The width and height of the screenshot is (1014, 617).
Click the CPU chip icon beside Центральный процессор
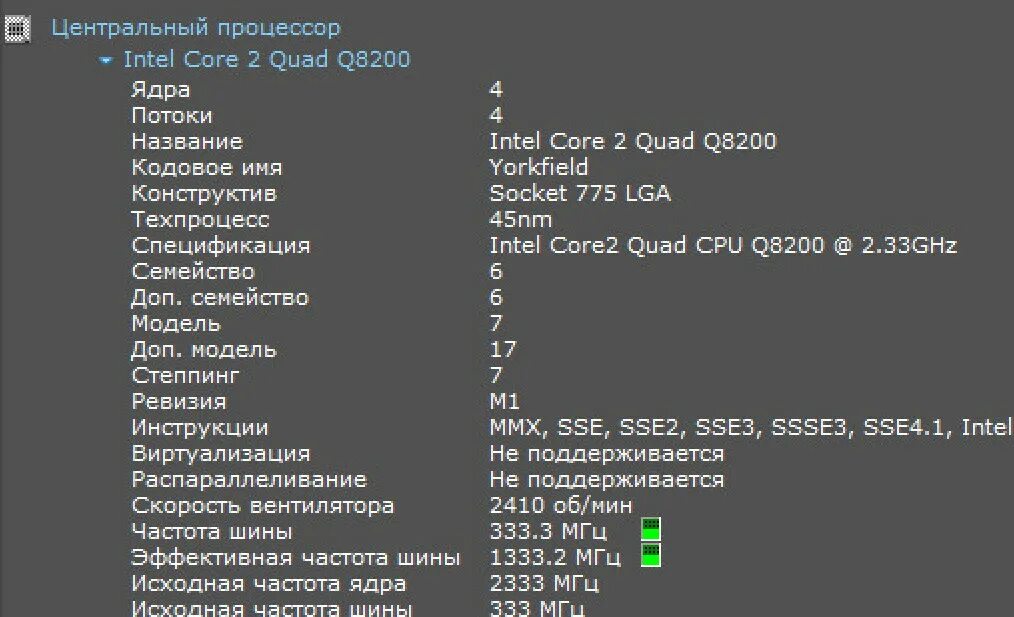pos(17,28)
